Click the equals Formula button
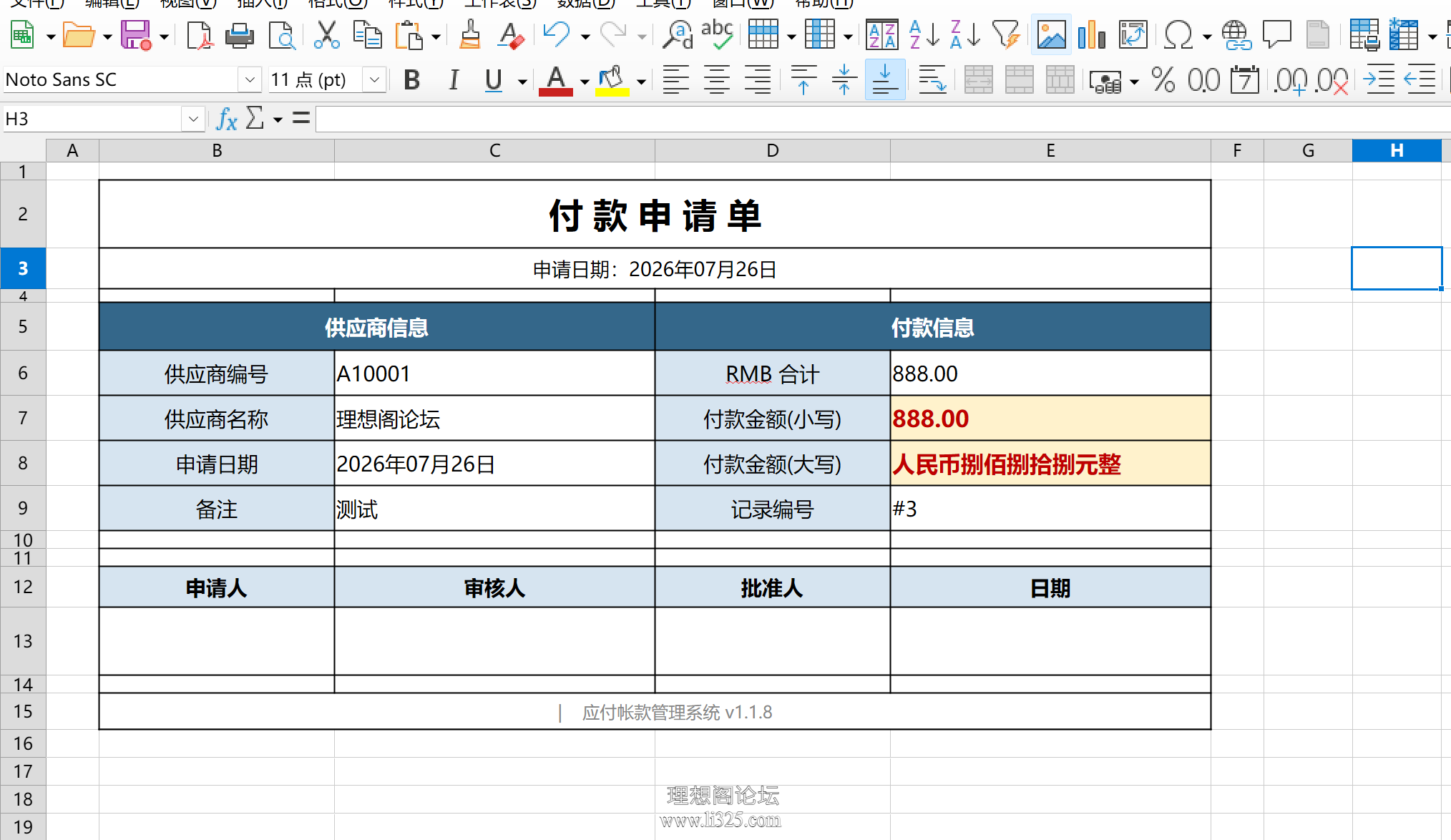This screenshot has height=840, width=1451. [301, 119]
